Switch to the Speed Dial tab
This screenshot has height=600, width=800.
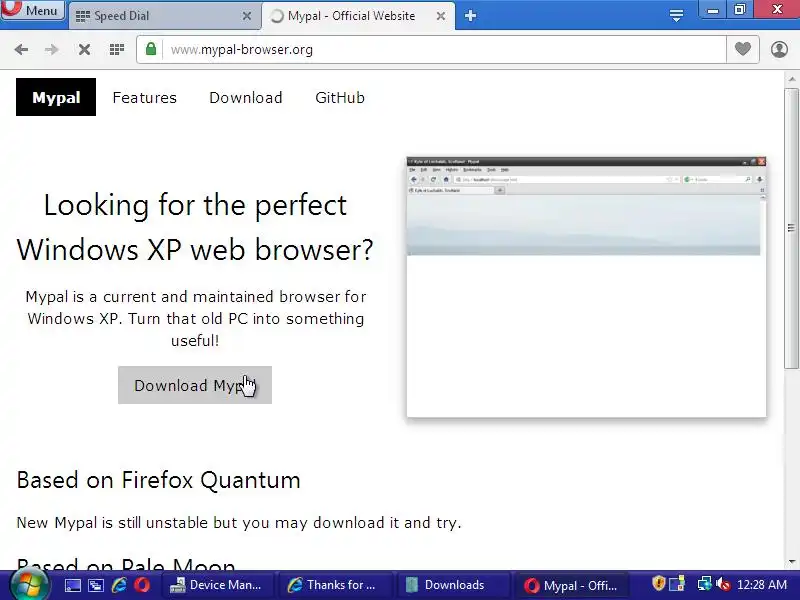click(156, 16)
